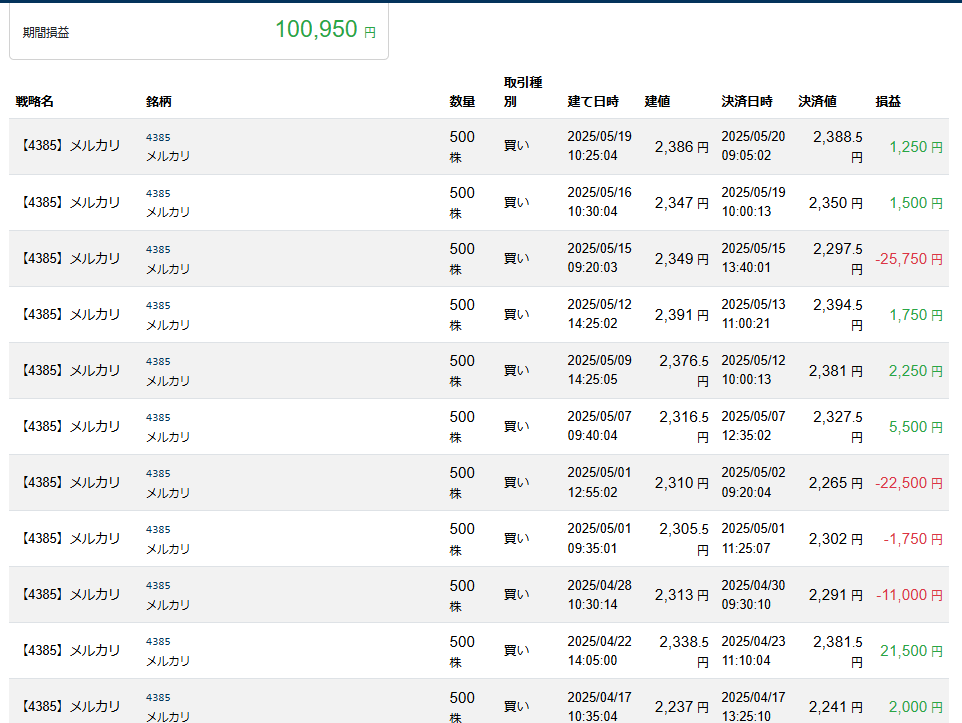962x723 pixels.
Task: Click settlement price 2,381 円
Action: click(x=836, y=371)
